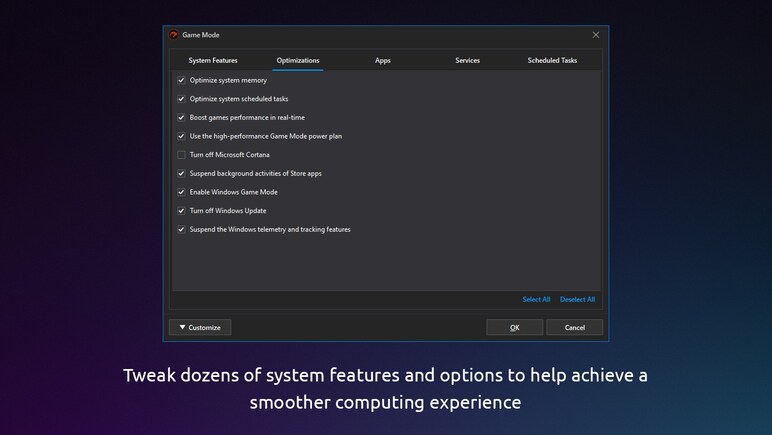Uncheck Enable Windows Game Mode
Viewport: 772px width, 435px height.
181,192
